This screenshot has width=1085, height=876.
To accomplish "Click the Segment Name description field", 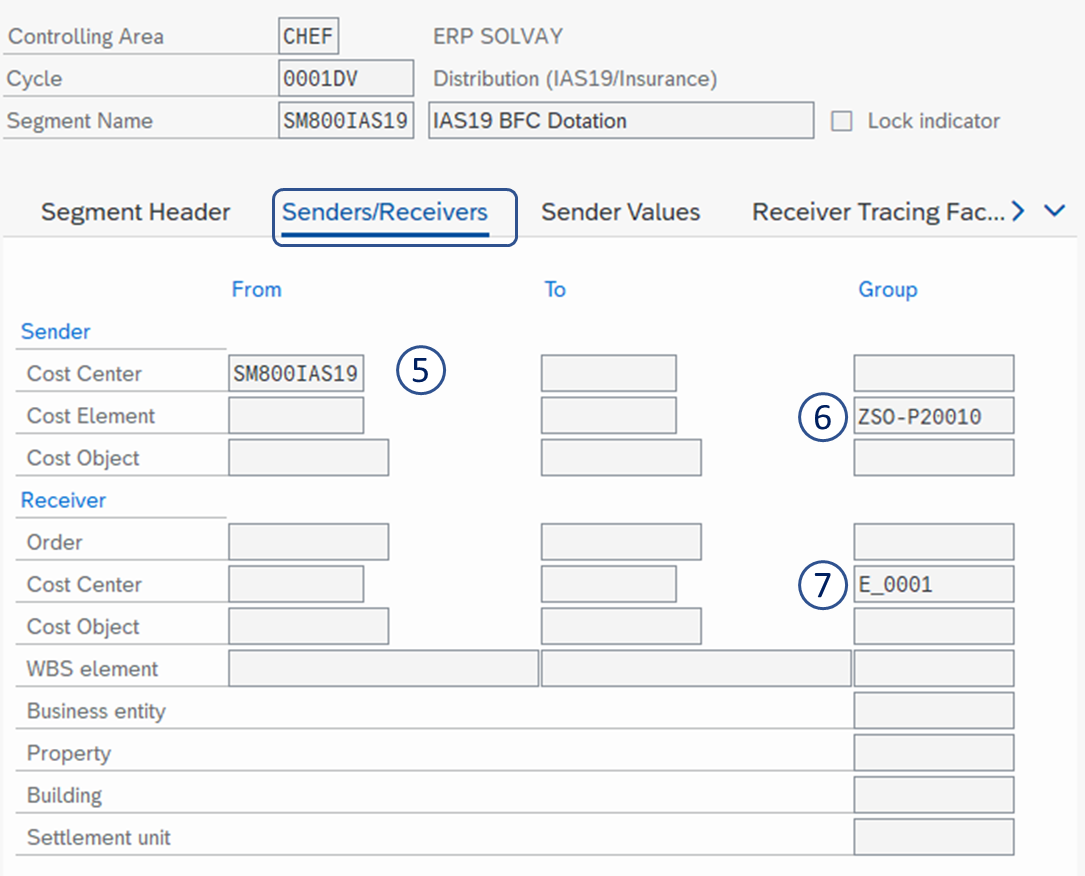I will click(x=620, y=121).
